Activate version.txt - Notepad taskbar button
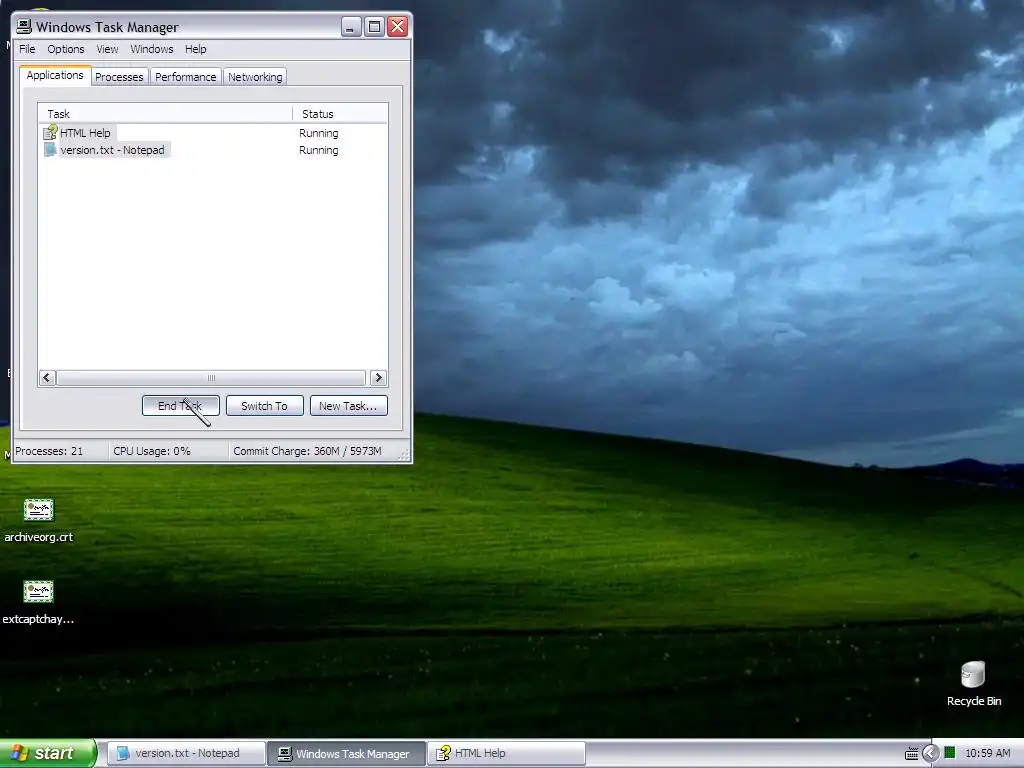This screenshot has width=1024, height=768. pos(186,754)
